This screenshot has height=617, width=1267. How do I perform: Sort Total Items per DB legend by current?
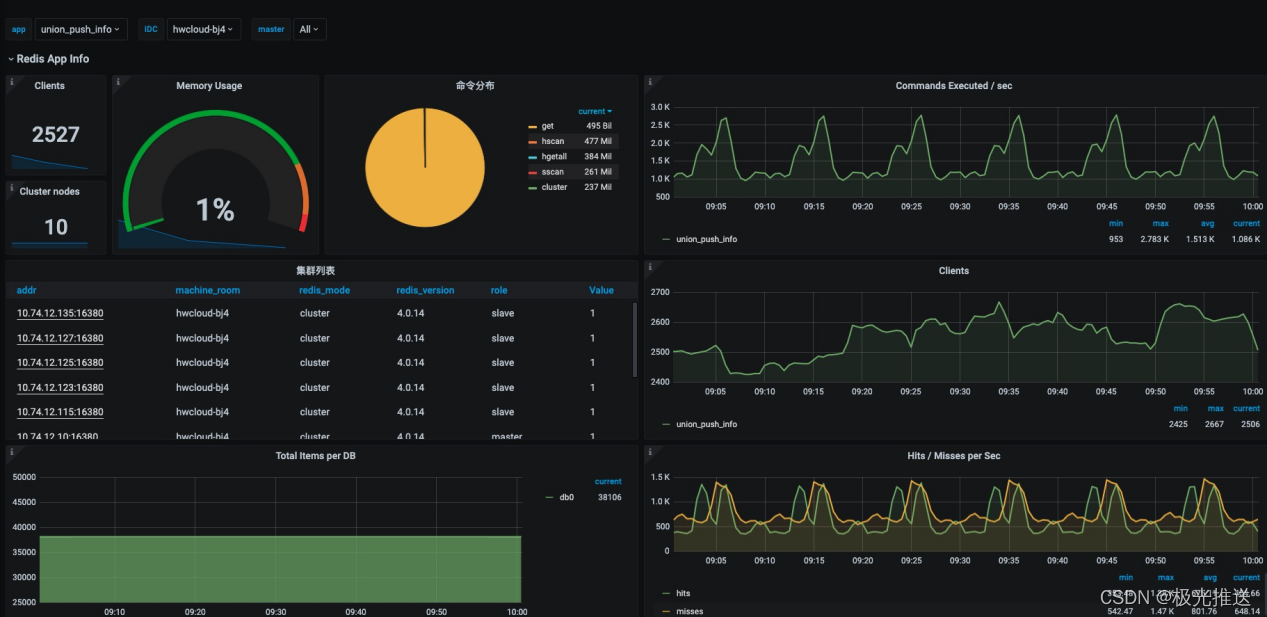click(608, 481)
